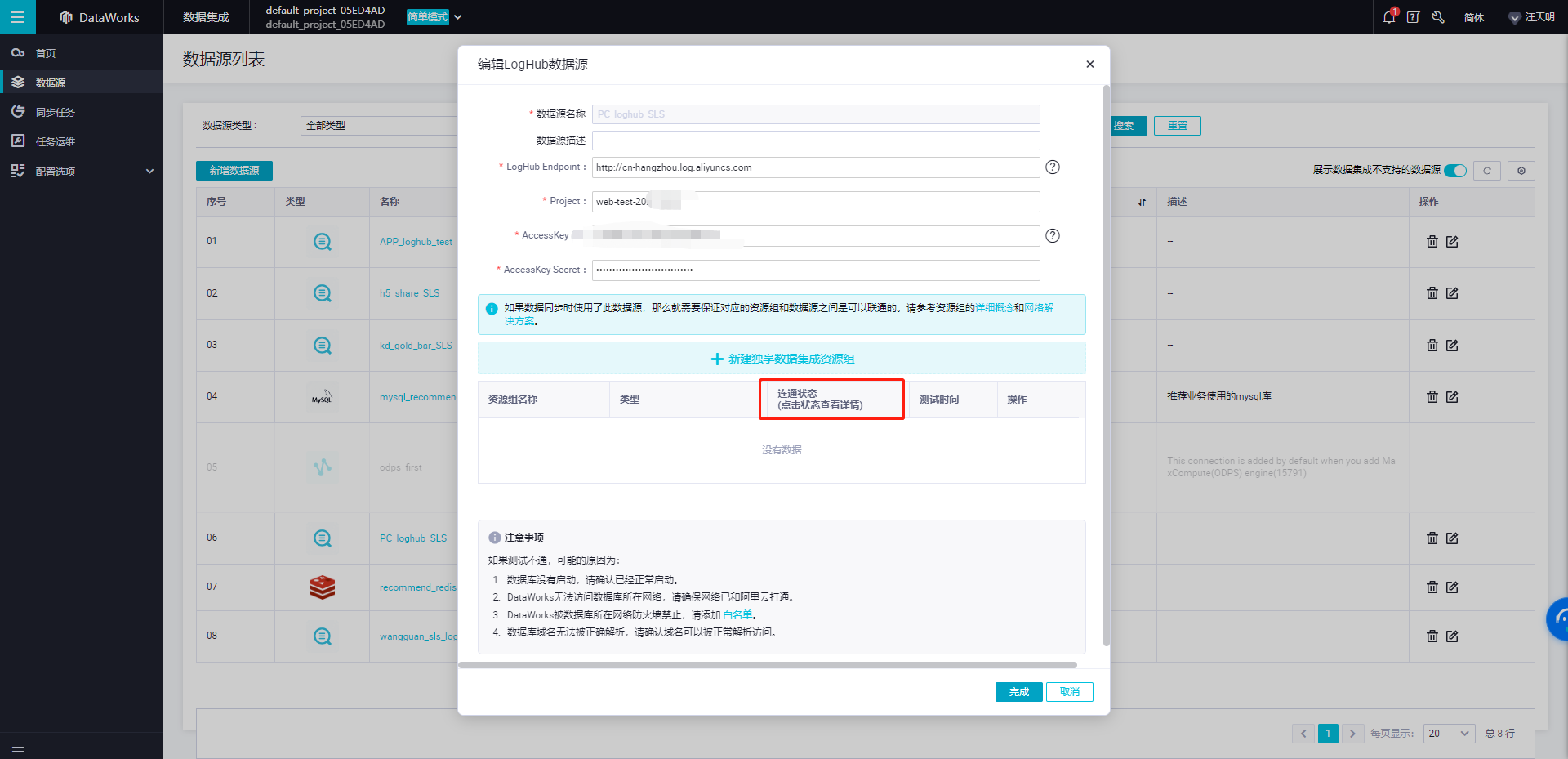
Task: Open APP_loghub_test data source link
Action: [x=416, y=242]
